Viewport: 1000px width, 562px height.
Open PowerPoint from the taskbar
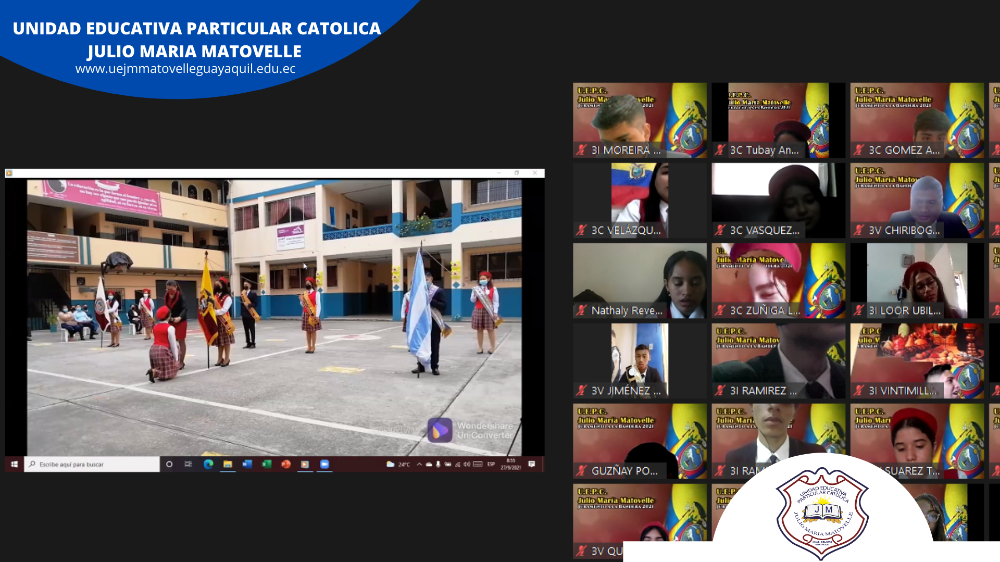(286, 464)
